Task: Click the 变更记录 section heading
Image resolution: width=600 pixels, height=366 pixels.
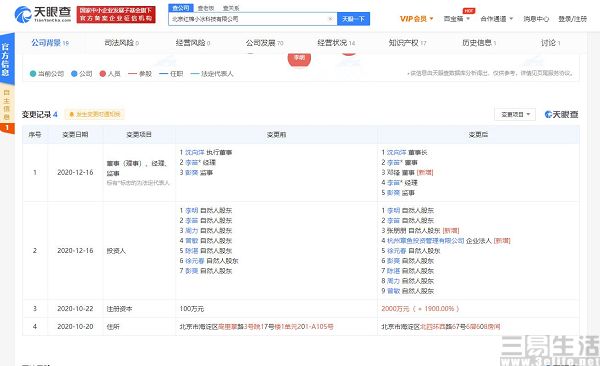Action: pyautogui.click(x=39, y=114)
